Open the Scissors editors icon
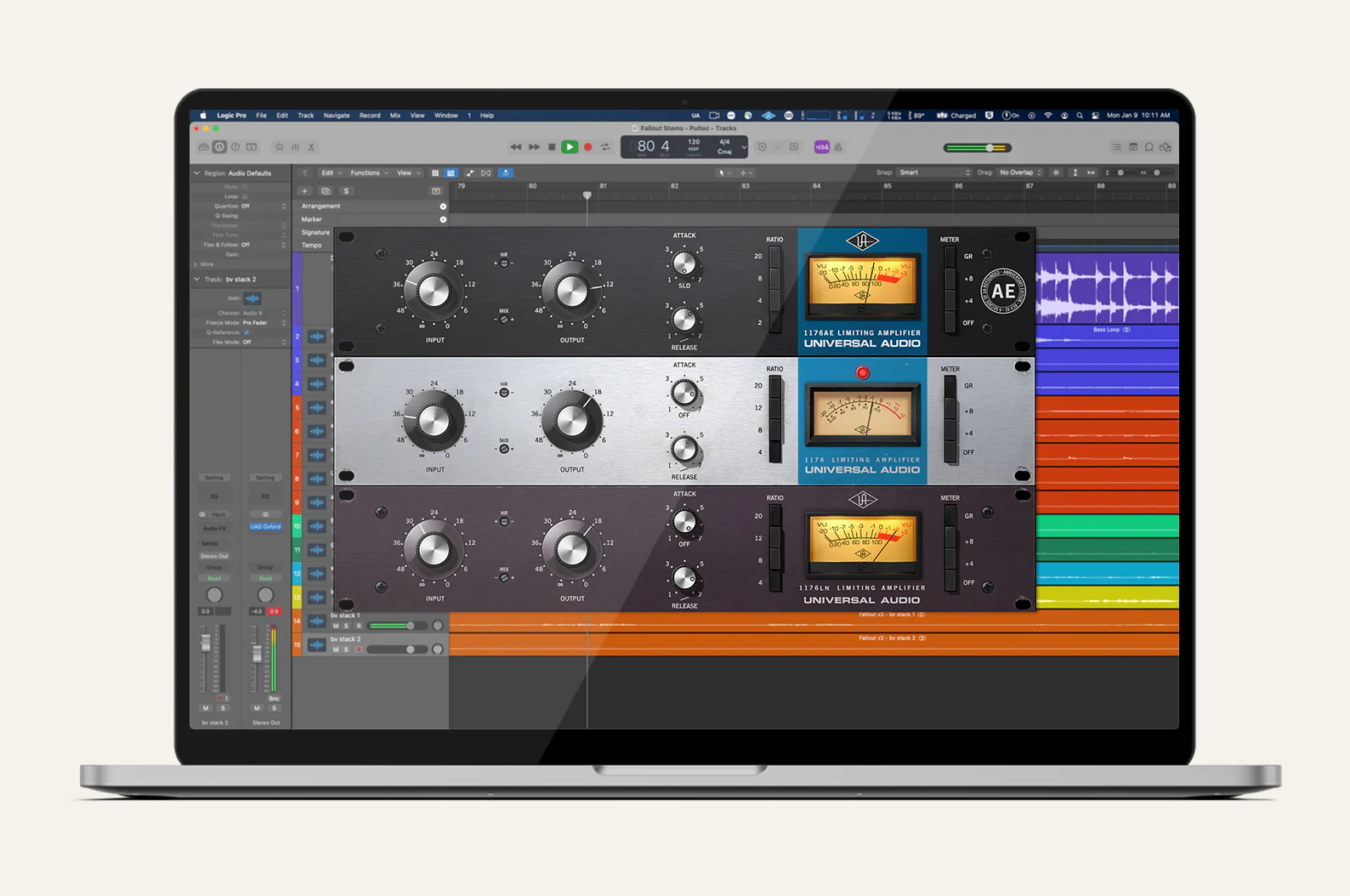This screenshot has height=896, width=1350. 311,147
